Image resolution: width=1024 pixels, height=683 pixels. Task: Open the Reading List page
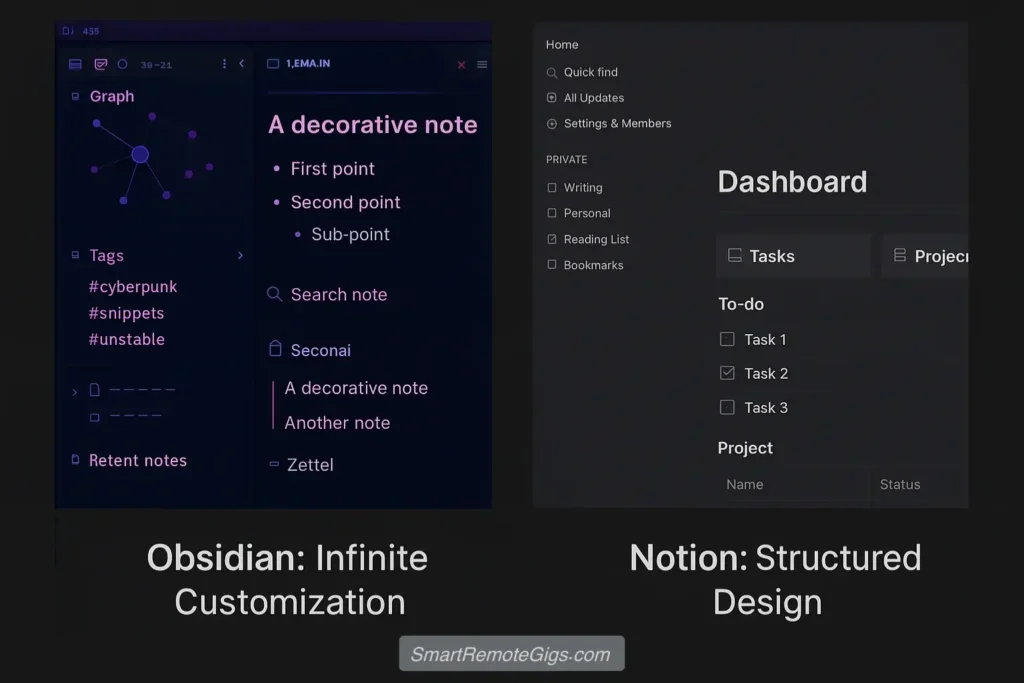[x=596, y=239]
